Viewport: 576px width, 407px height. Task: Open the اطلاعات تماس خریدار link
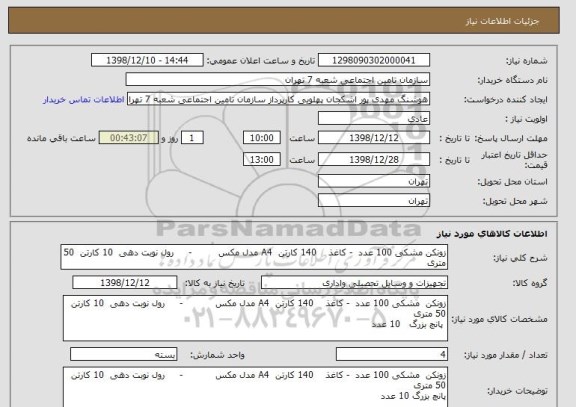(83, 100)
